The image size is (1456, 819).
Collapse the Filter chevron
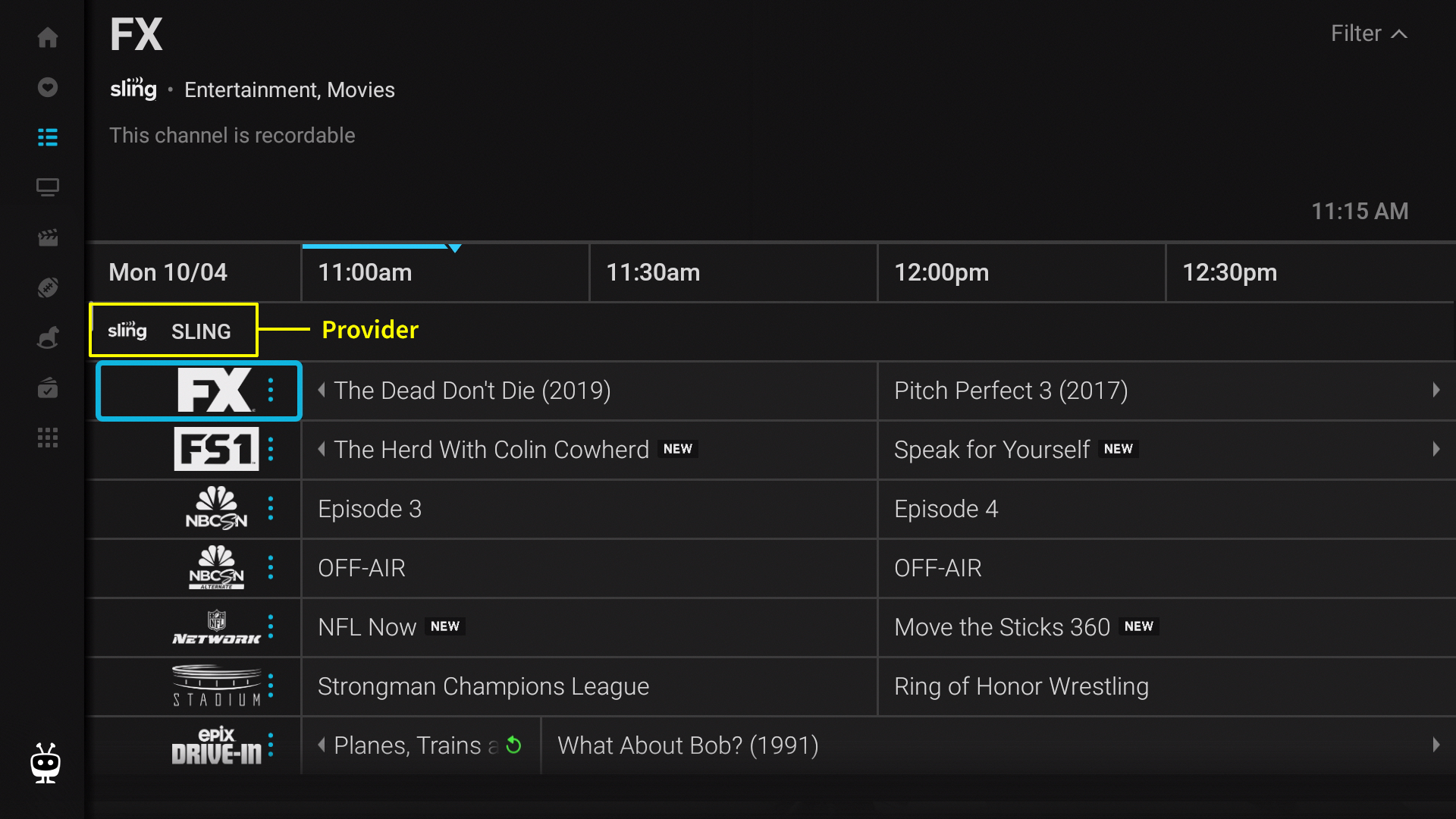pos(1399,34)
